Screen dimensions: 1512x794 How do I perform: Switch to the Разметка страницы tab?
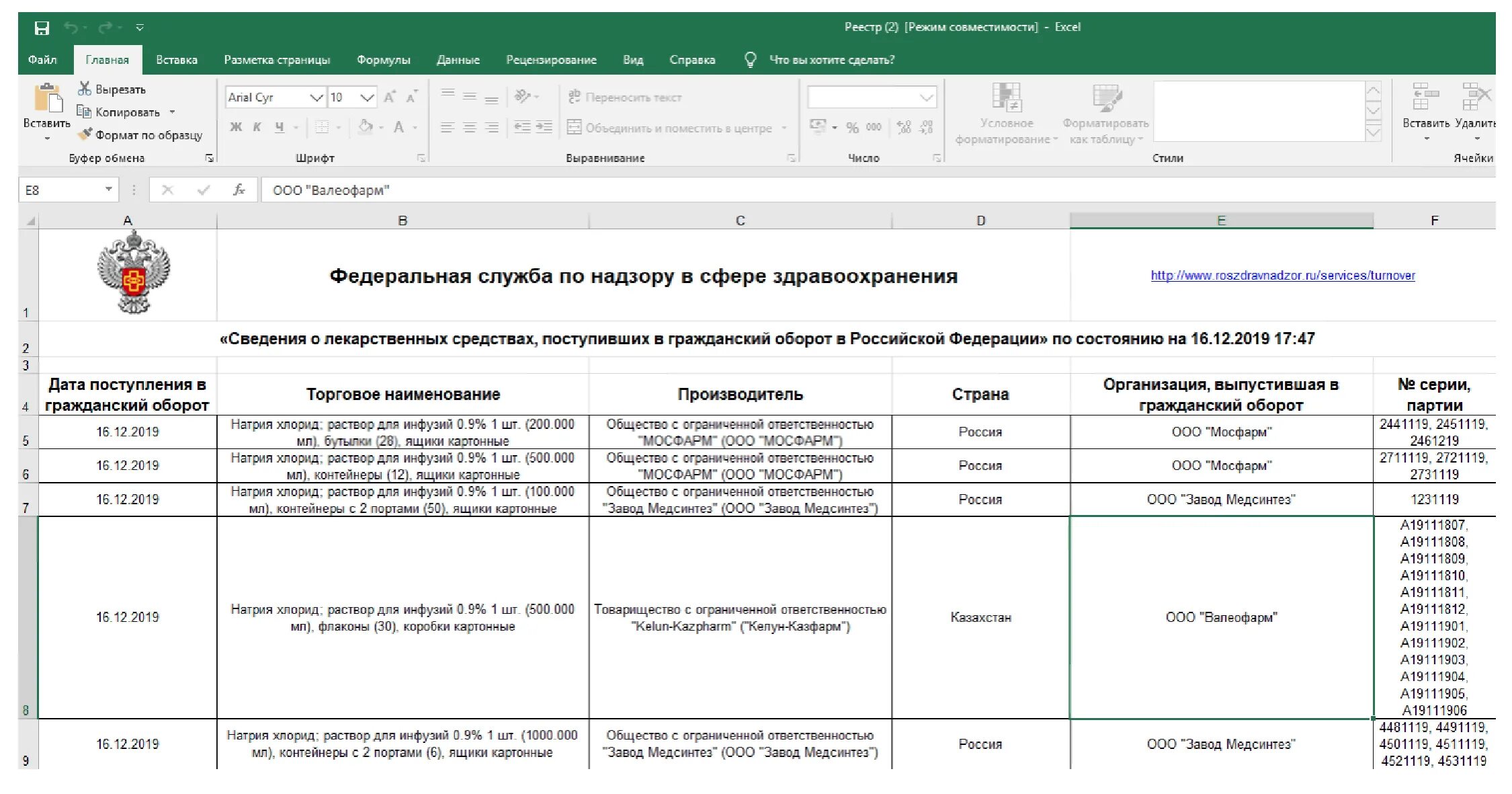(277, 60)
